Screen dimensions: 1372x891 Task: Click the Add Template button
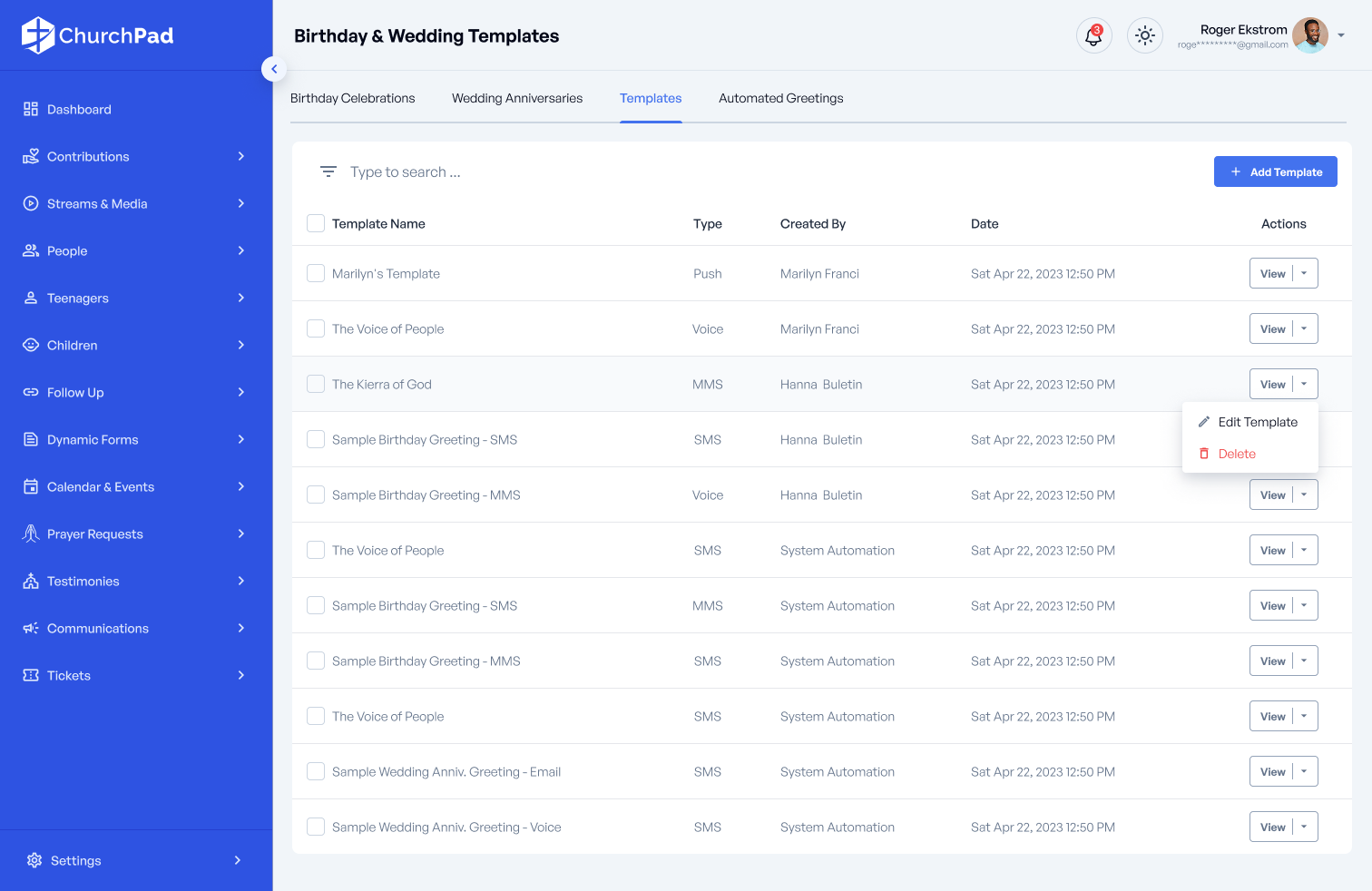click(x=1275, y=171)
